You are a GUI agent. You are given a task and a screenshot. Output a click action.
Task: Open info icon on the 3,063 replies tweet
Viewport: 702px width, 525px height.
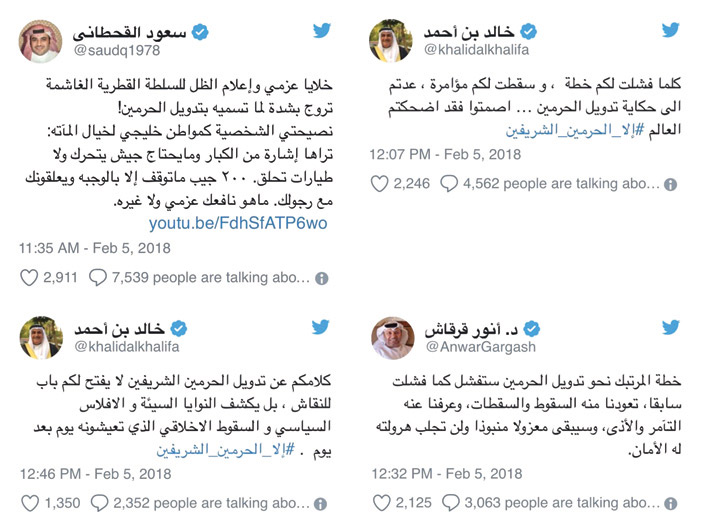point(671,503)
